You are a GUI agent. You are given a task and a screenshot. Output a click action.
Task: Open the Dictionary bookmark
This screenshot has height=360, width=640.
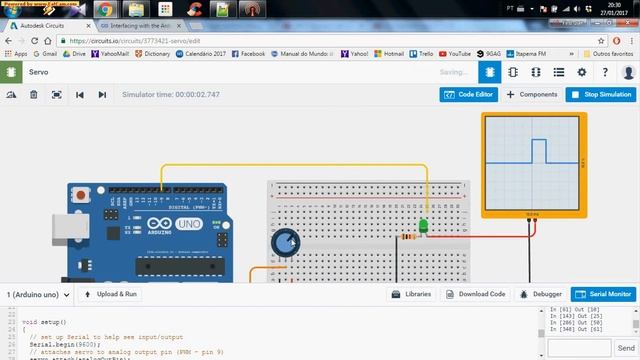152,54
